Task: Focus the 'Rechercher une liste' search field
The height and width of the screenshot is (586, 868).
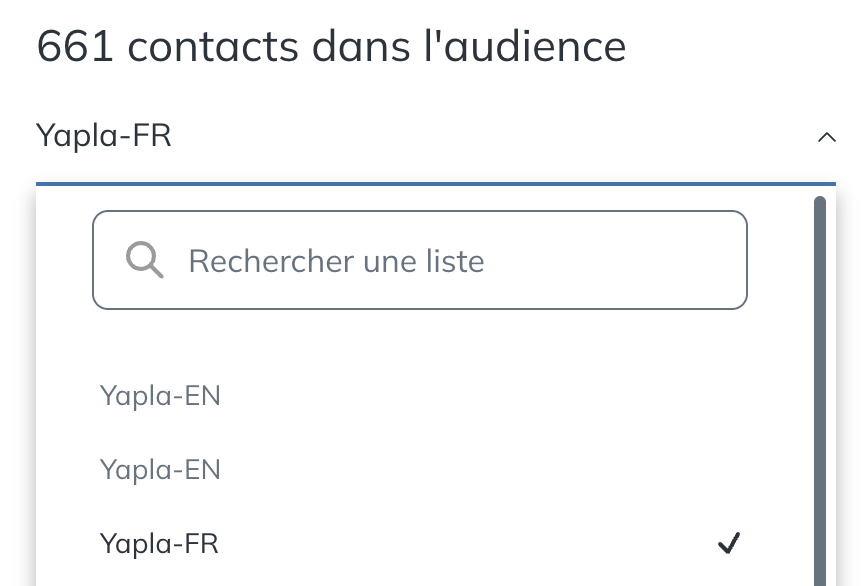Action: pyautogui.click(x=420, y=260)
